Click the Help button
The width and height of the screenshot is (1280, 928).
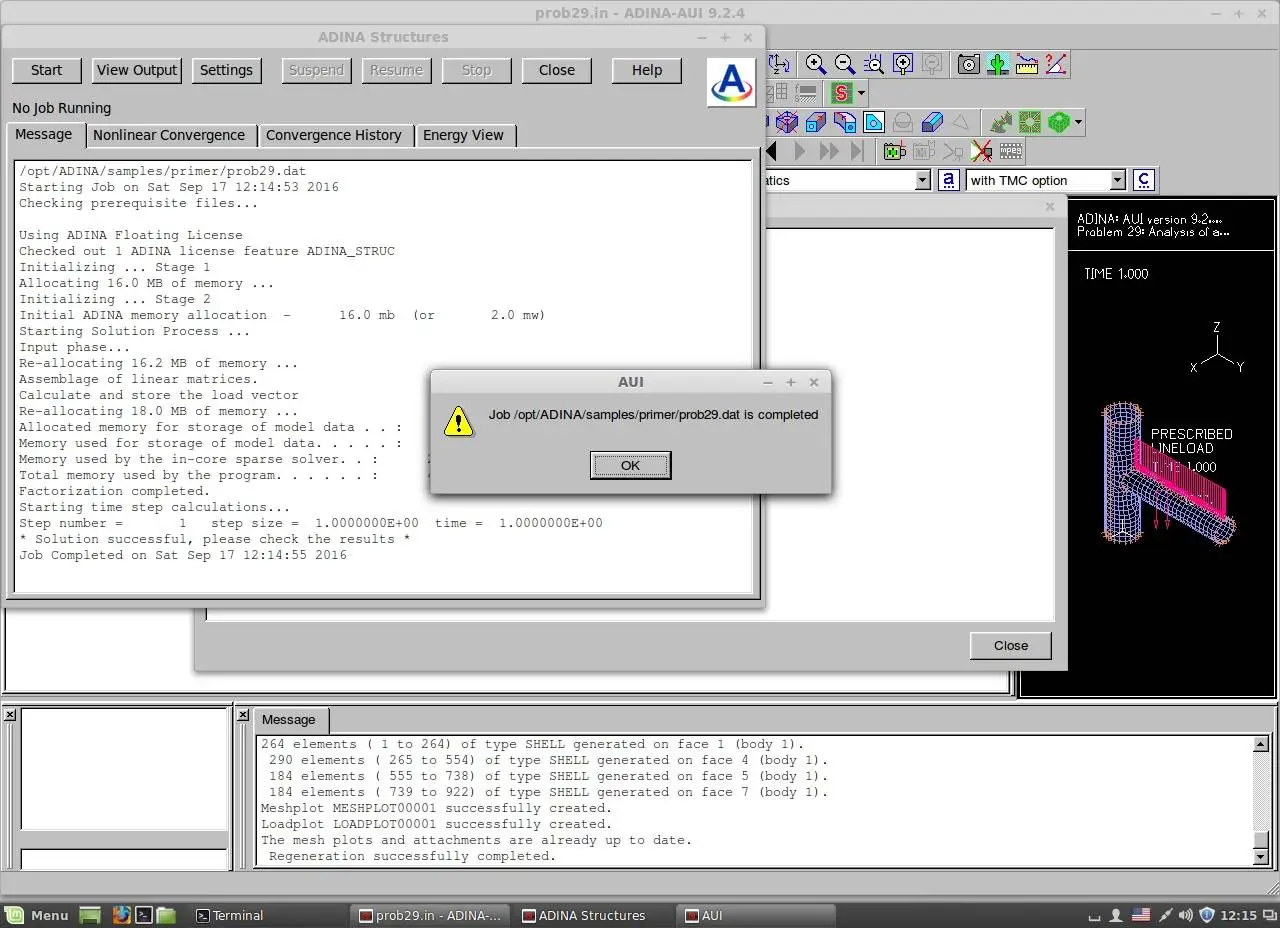tap(647, 70)
